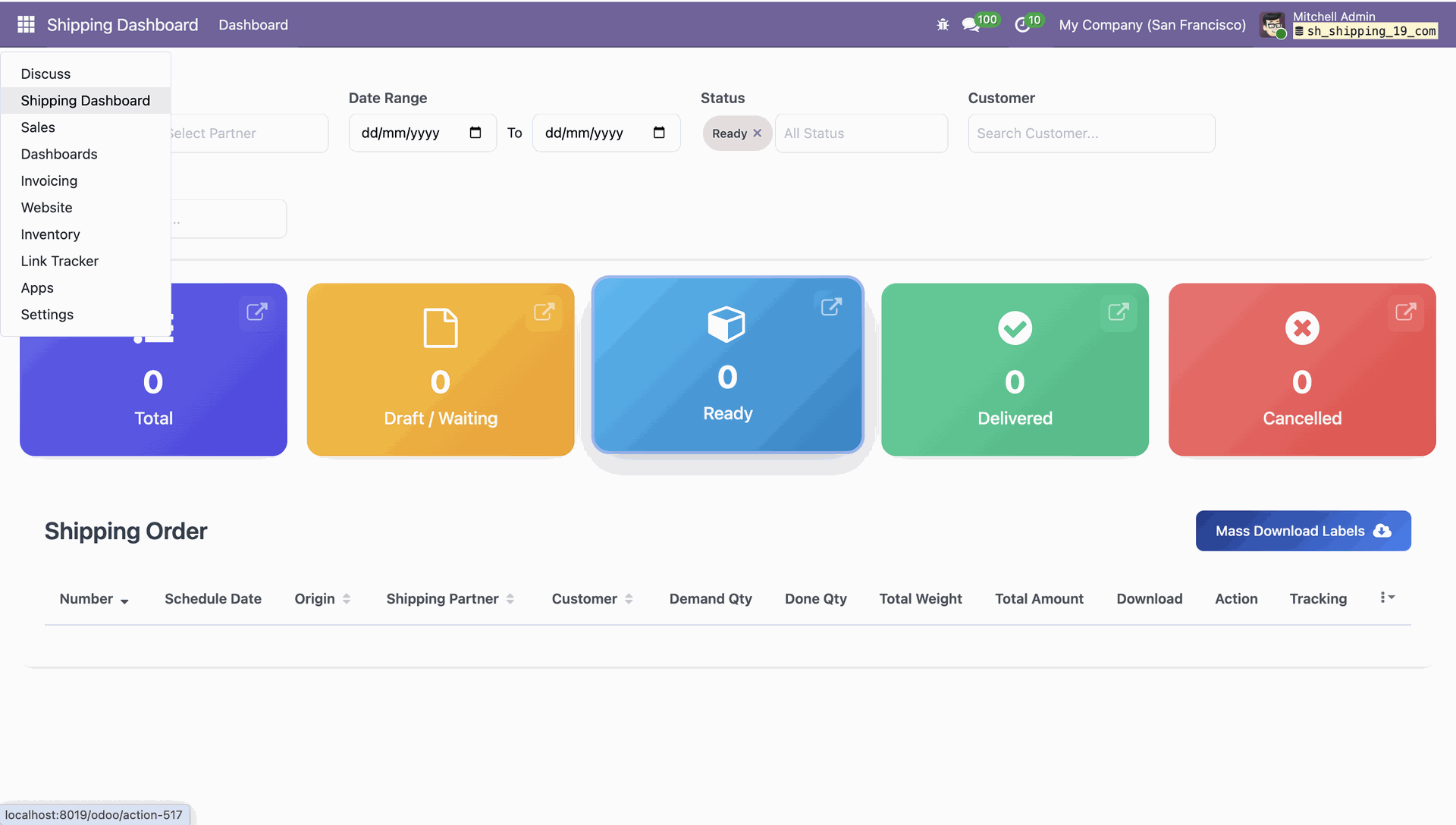1456x825 pixels.
Task: Expand the optional columns toggle in table header
Action: coord(1387,598)
